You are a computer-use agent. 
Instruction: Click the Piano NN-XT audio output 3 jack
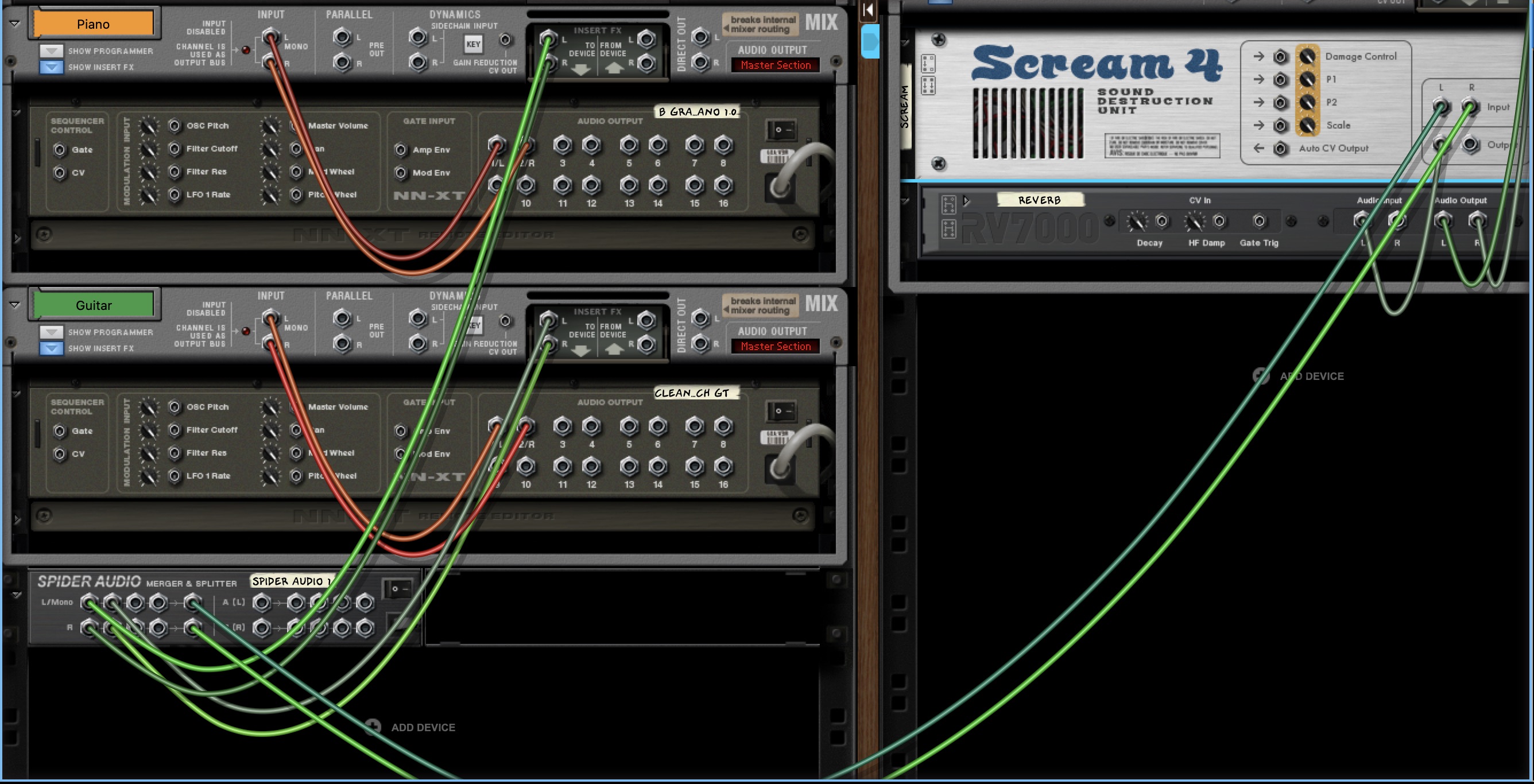(x=562, y=144)
